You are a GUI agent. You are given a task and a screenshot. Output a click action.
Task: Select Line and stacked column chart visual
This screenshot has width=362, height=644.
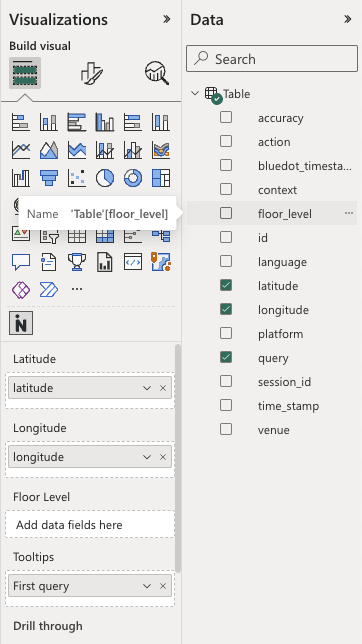coord(105,150)
